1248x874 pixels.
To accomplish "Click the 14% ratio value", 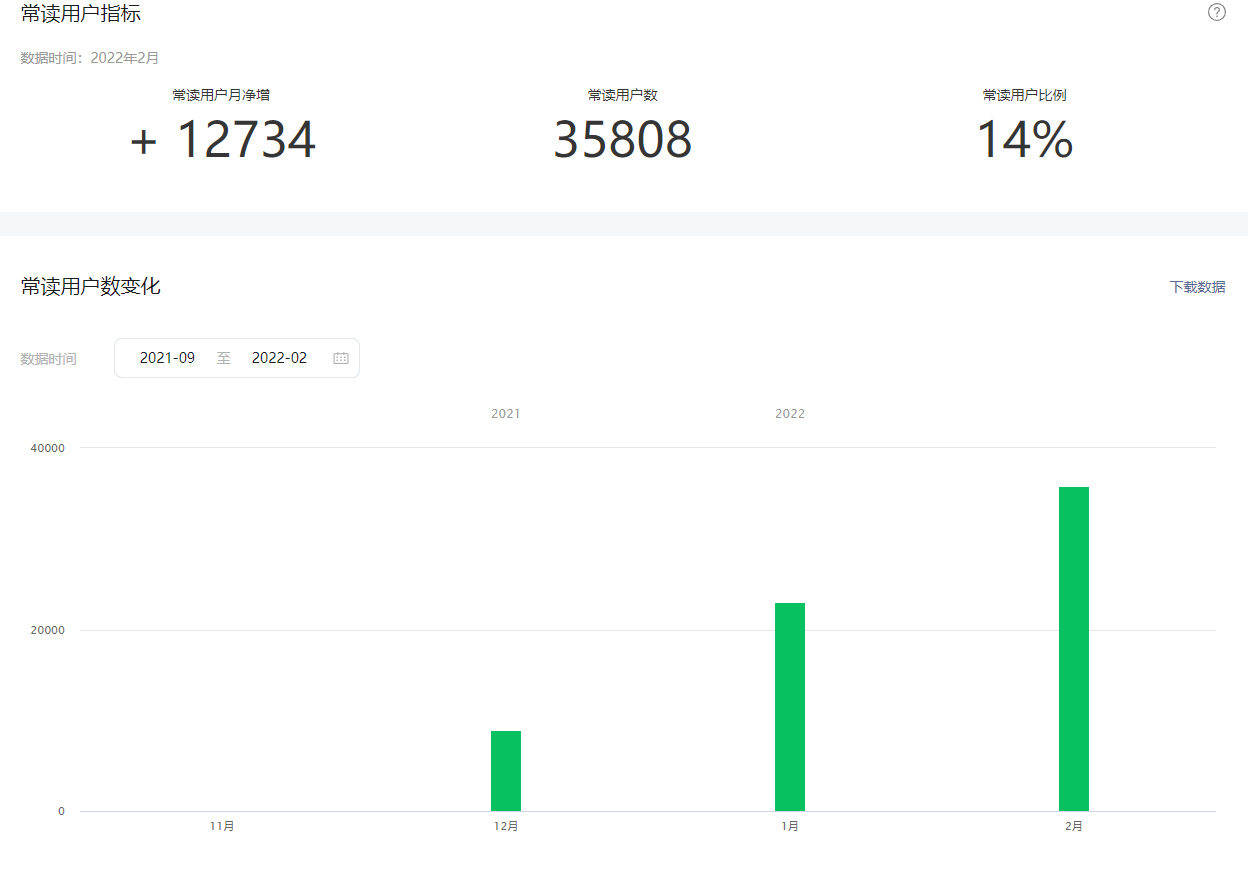I will point(1024,140).
